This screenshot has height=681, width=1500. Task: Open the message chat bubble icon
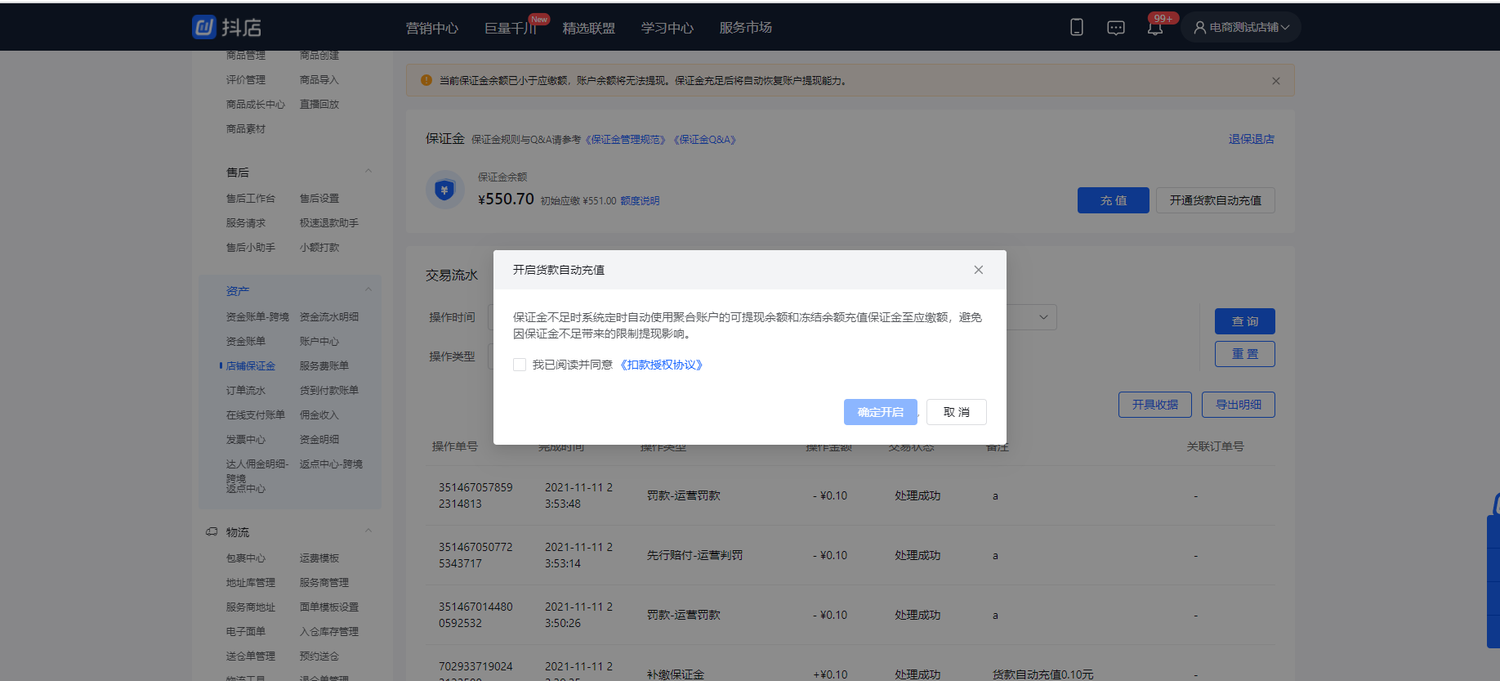point(1115,27)
